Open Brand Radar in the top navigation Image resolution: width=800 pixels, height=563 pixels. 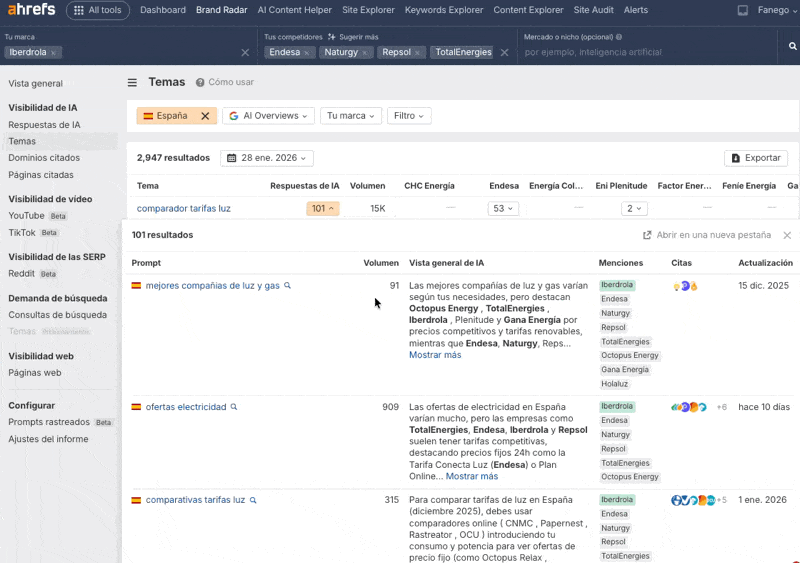pos(221,10)
